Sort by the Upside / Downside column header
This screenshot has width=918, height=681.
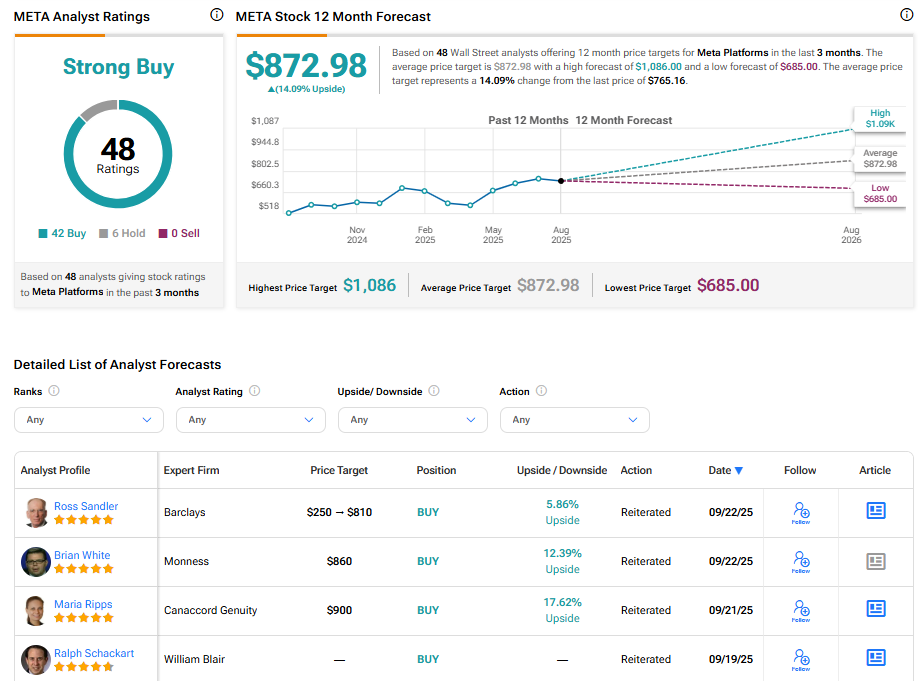click(x=562, y=470)
